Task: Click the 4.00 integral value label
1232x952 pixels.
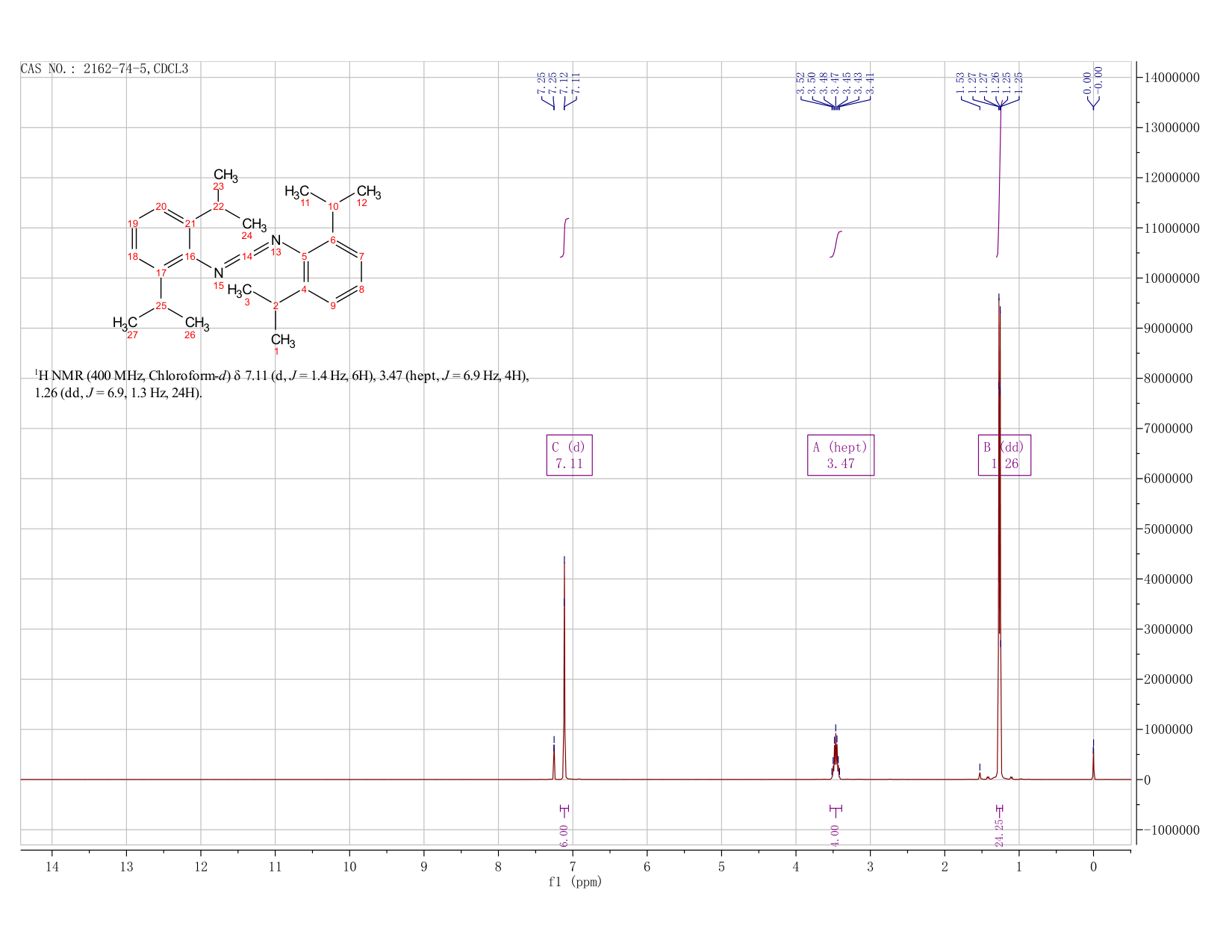Action: pos(835,836)
